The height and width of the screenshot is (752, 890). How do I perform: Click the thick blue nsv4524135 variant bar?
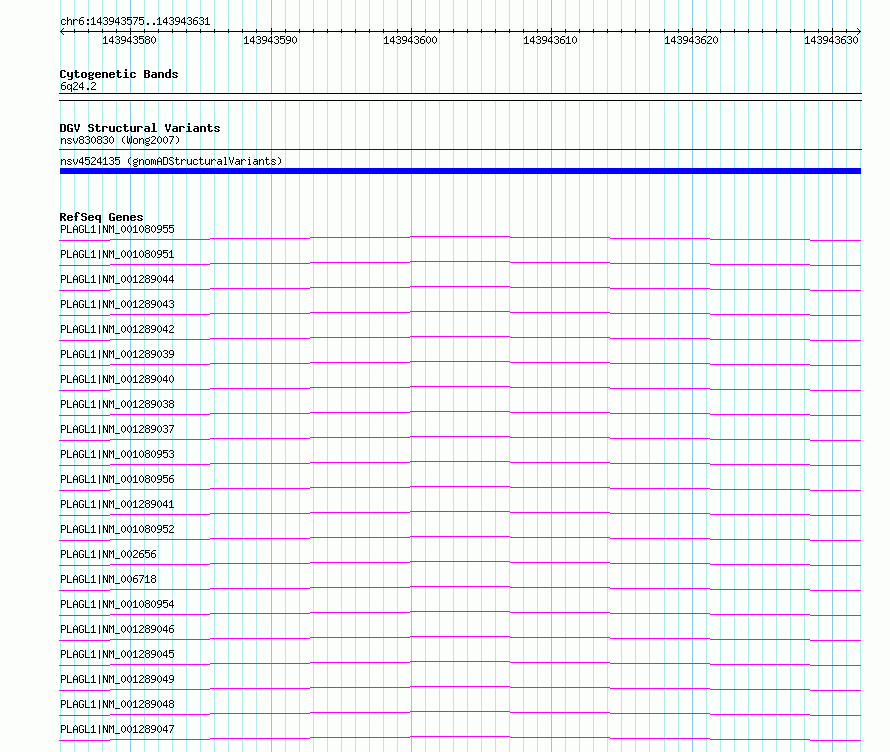point(460,171)
